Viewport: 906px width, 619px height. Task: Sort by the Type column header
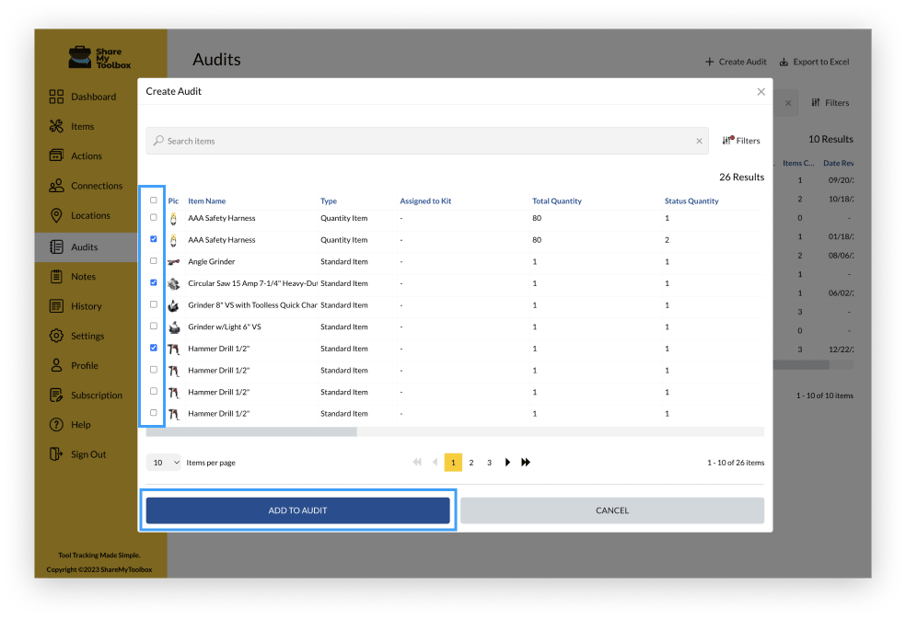click(328, 200)
